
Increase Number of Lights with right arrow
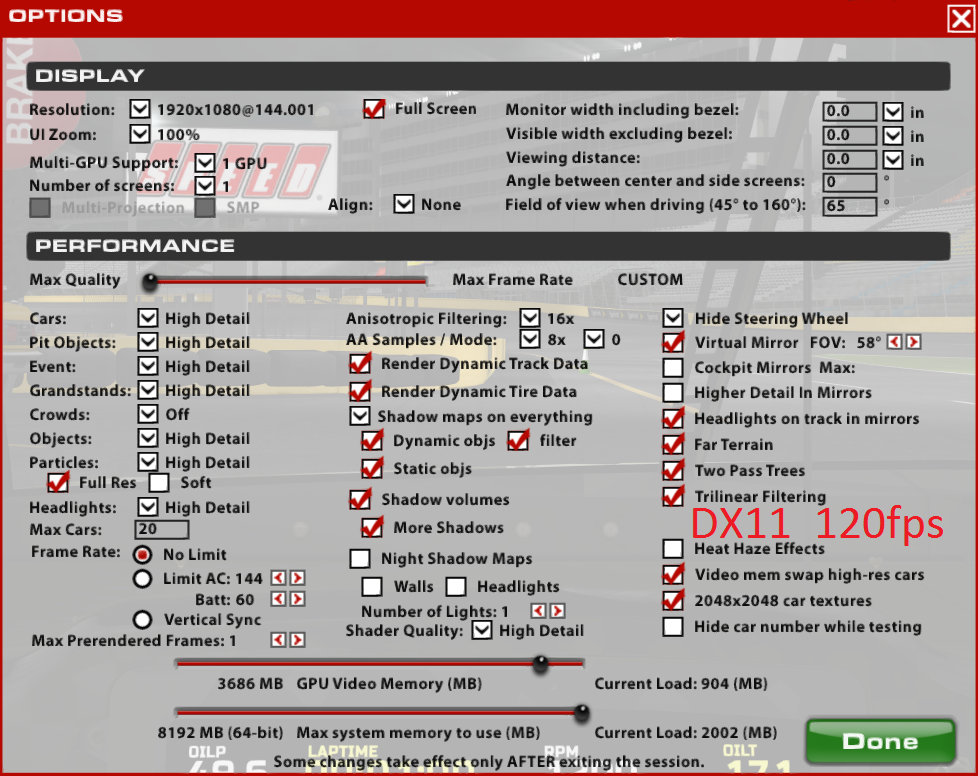[x=557, y=611]
